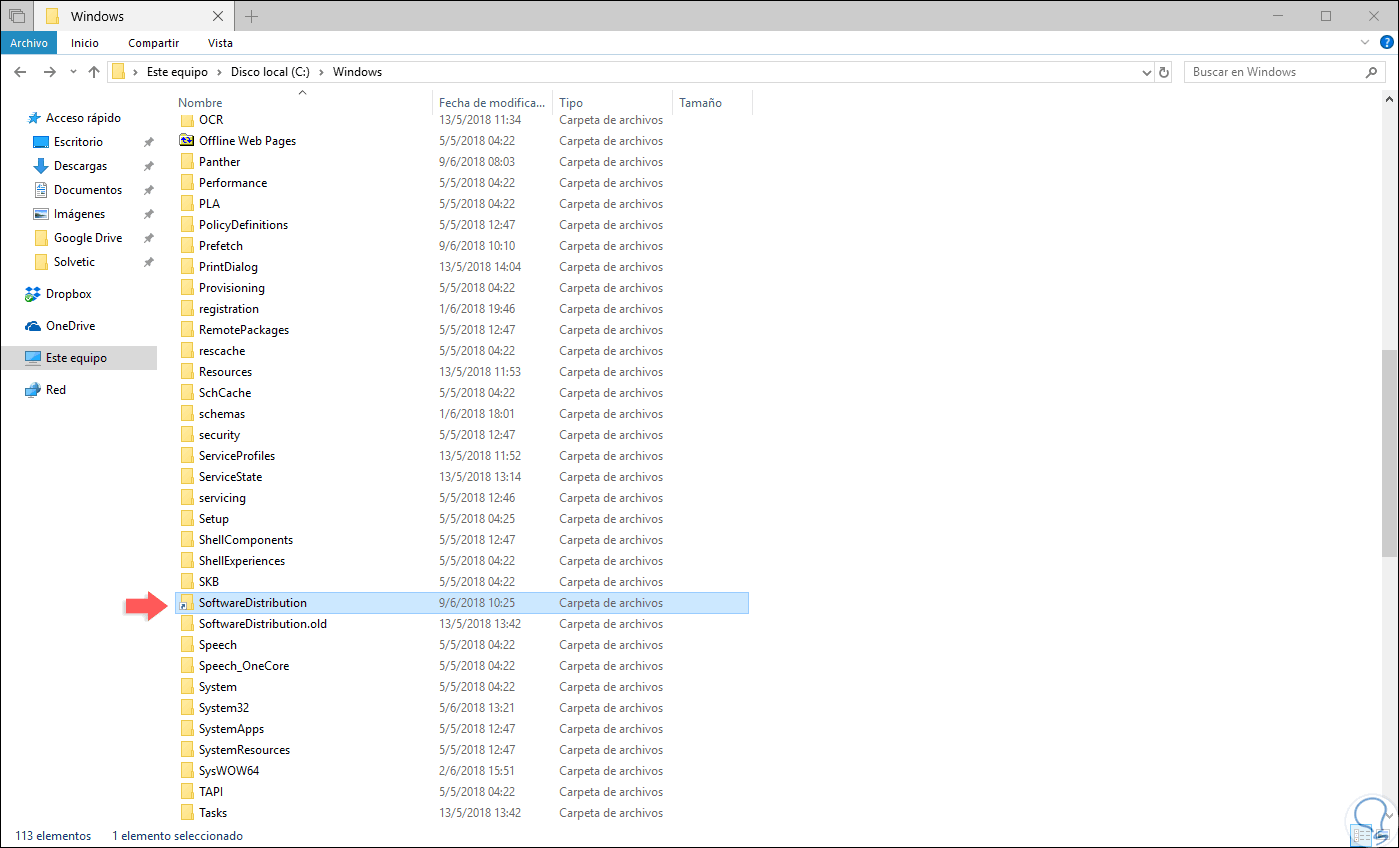
Task: Click the Dropbox logo icon in sidebar
Action: pos(34,294)
